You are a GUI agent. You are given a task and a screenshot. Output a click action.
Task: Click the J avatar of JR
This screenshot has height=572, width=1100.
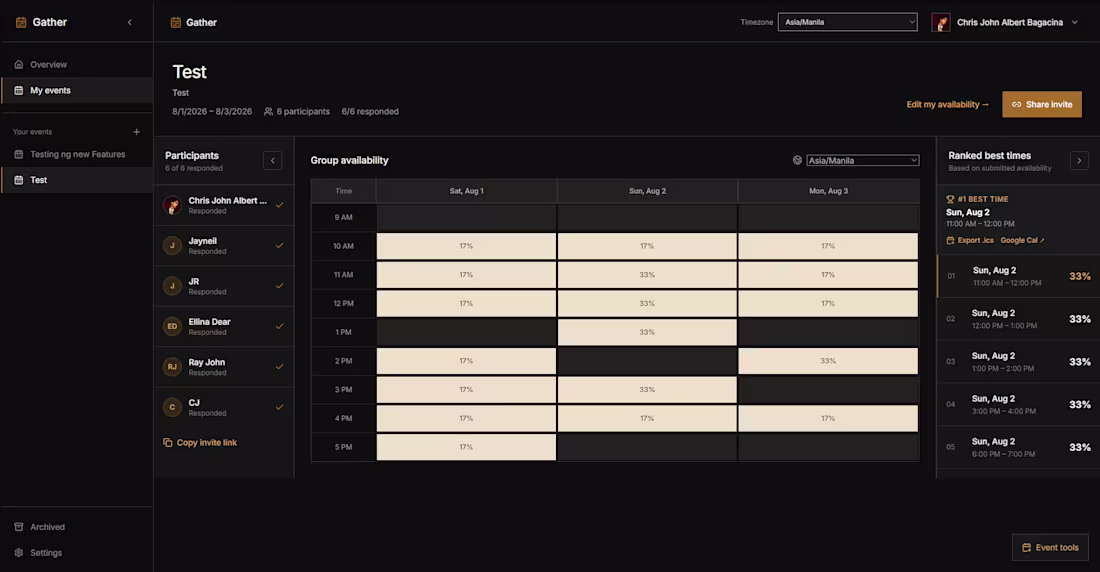pyautogui.click(x=172, y=286)
